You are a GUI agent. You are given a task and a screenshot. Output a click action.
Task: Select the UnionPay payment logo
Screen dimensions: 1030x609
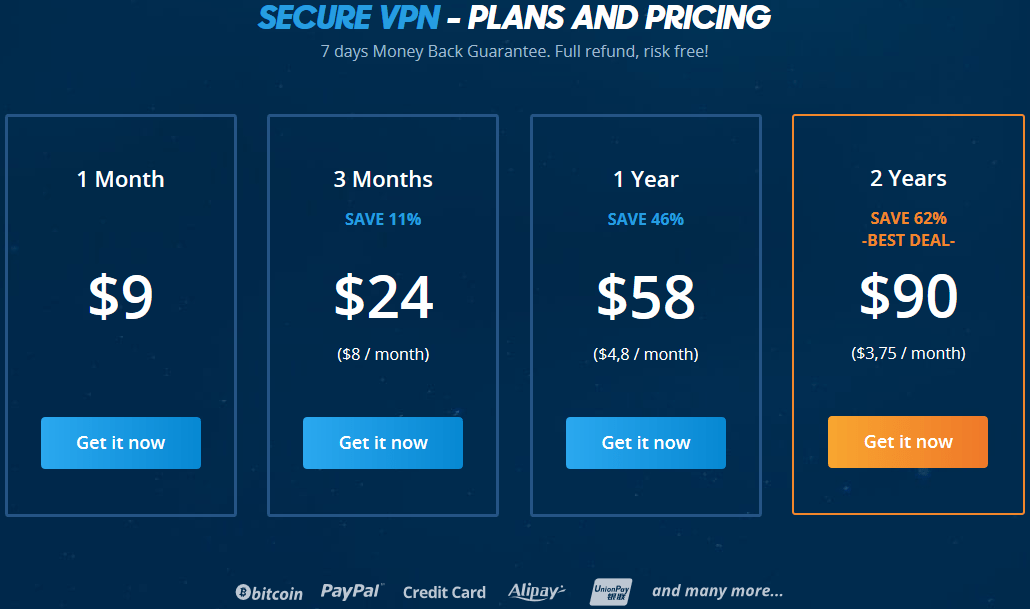613,591
